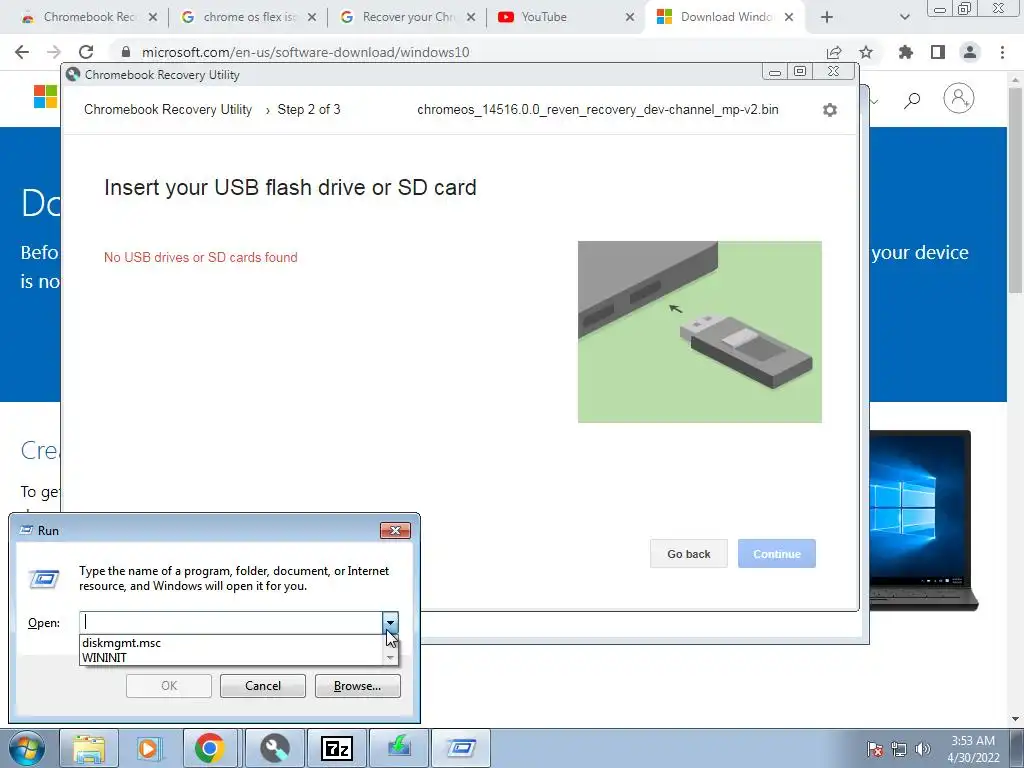Open Chrome tab search chevron
The height and width of the screenshot is (768, 1024).
click(904, 17)
